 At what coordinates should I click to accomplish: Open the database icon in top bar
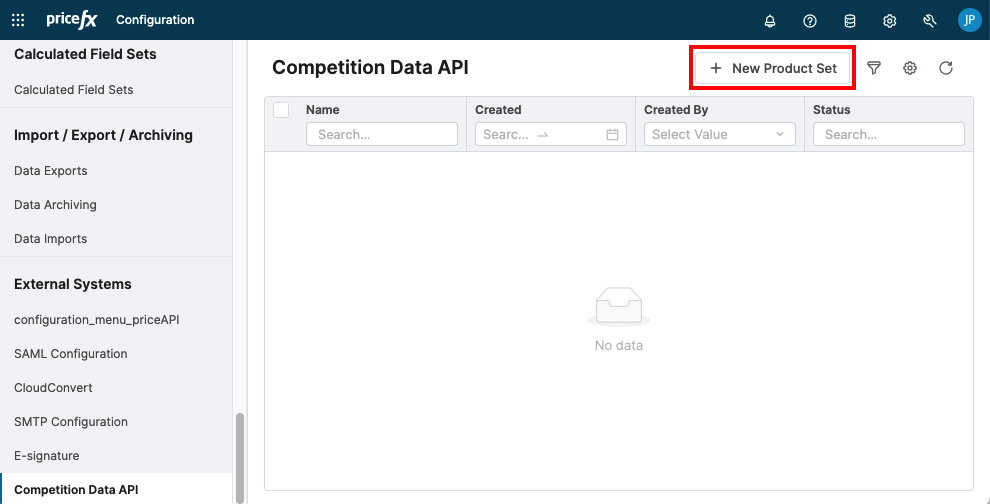pos(850,21)
